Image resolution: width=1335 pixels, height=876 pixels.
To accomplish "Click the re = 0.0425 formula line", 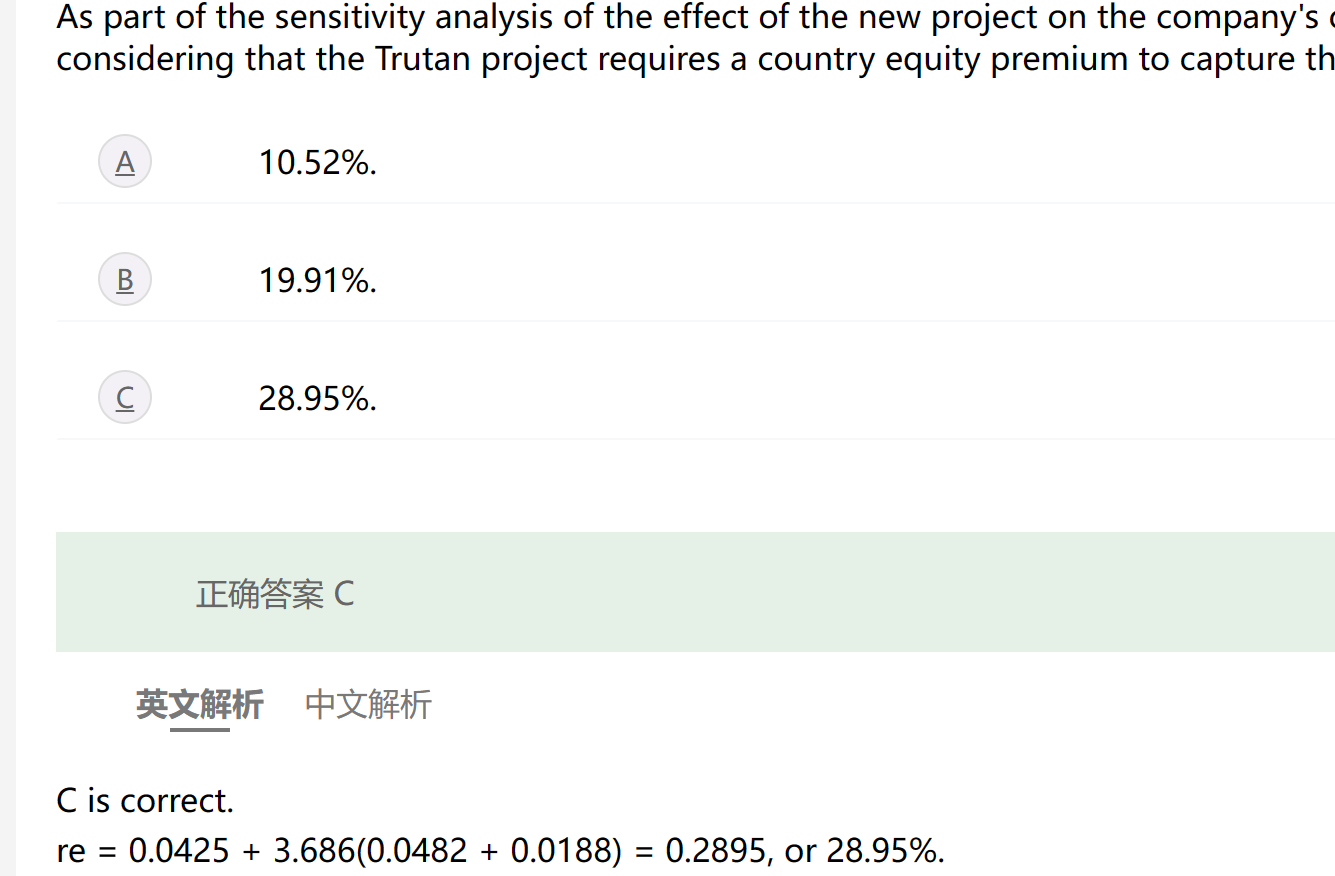I will point(501,850).
